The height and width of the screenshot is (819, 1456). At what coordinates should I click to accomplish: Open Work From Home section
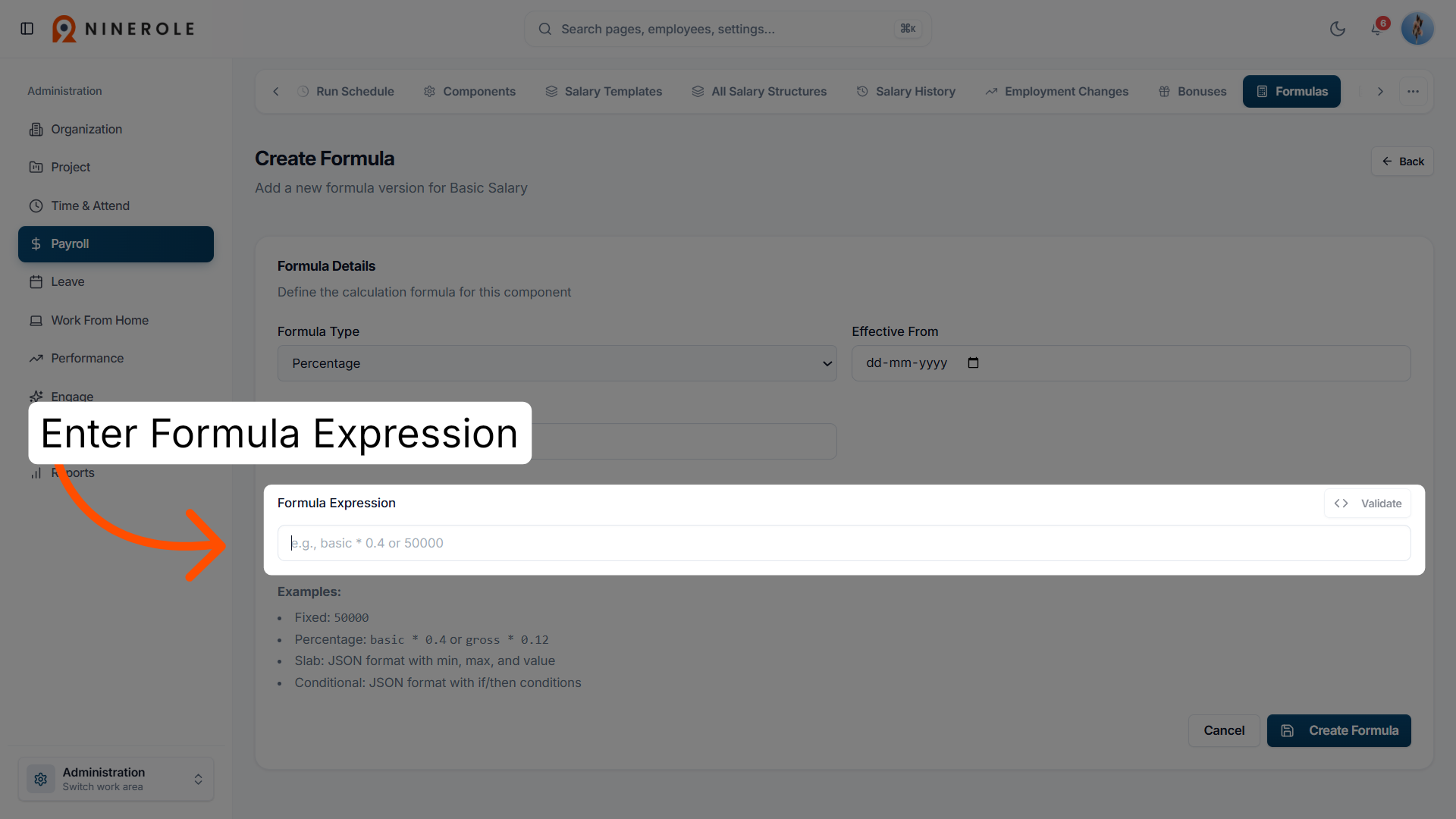point(116,320)
